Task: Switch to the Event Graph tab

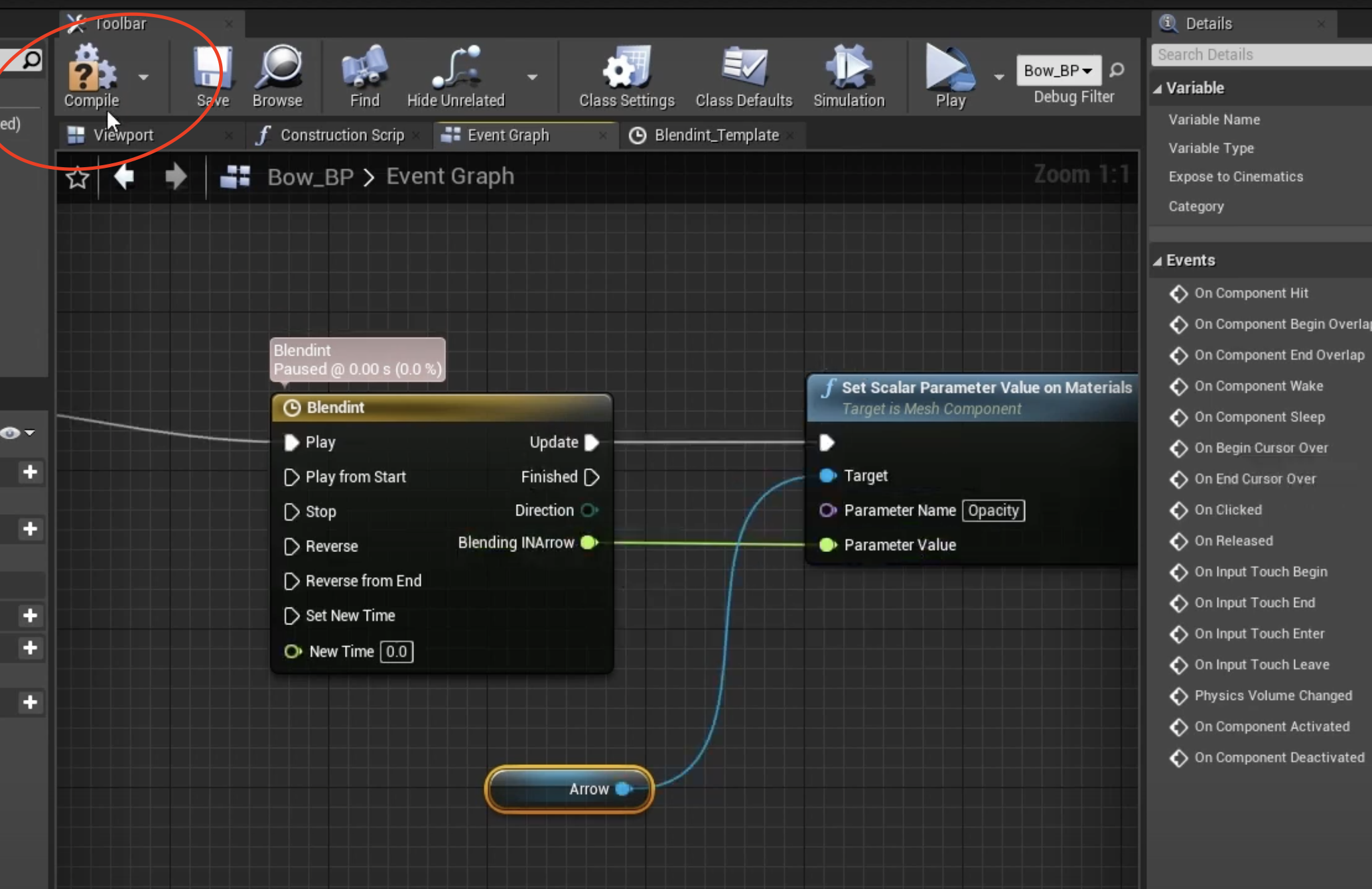Action: (x=508, y=135)
